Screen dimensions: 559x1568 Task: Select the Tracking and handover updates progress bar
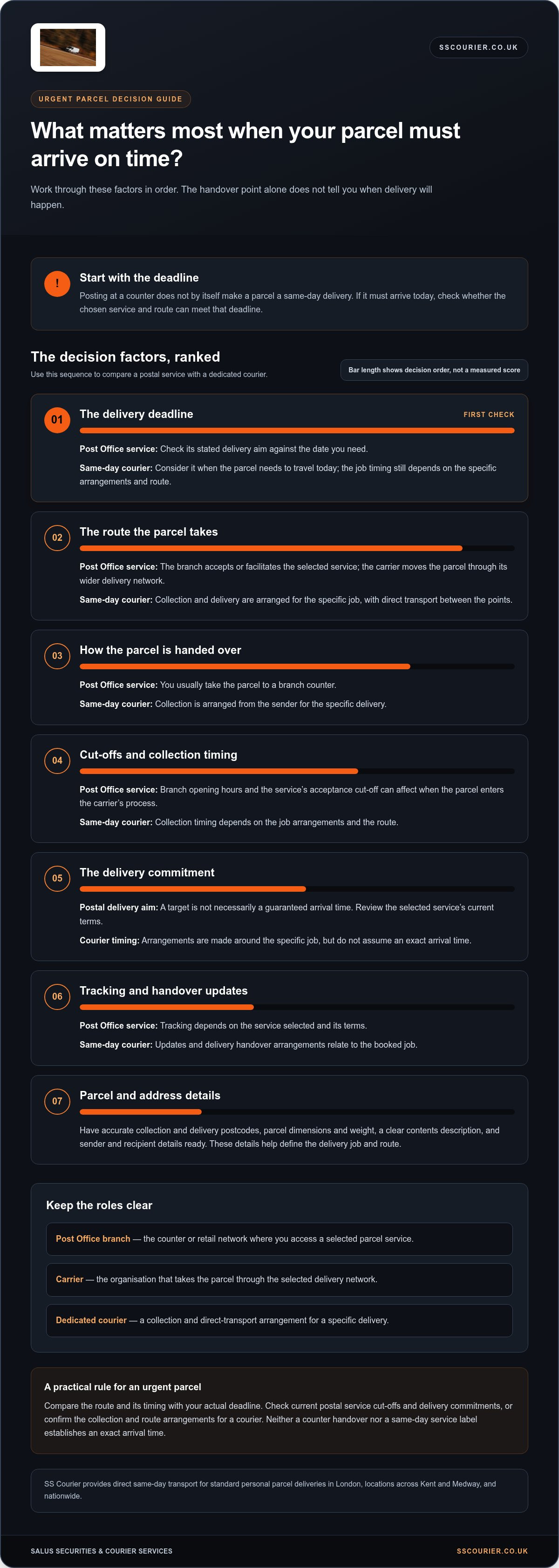pyautogui.click(x=297, y=1007)
